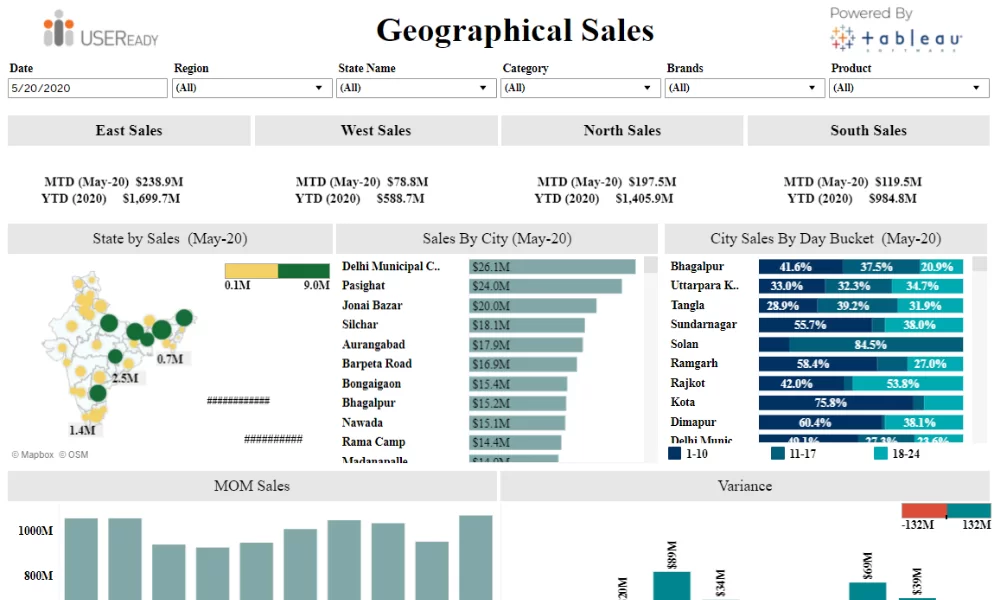Viewport: 1000px width, 600px height.
Task: Click the Tableau logo
Action: (x=896, y=39)
